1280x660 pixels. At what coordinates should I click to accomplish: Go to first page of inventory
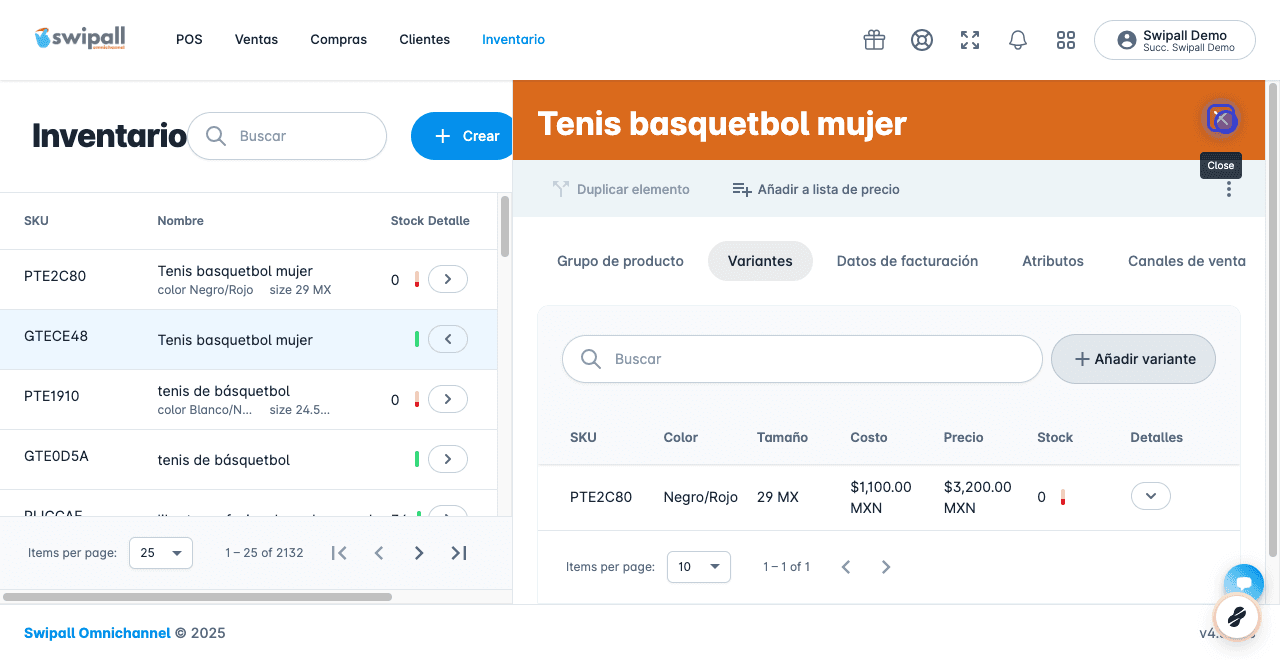339,553
